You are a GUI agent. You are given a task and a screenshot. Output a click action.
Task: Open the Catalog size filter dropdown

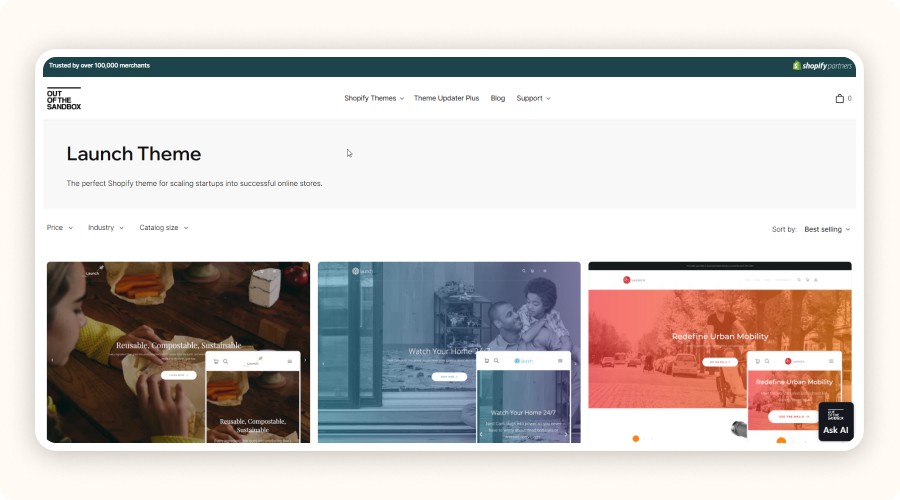pyautogui.click(x=164, y=227)
